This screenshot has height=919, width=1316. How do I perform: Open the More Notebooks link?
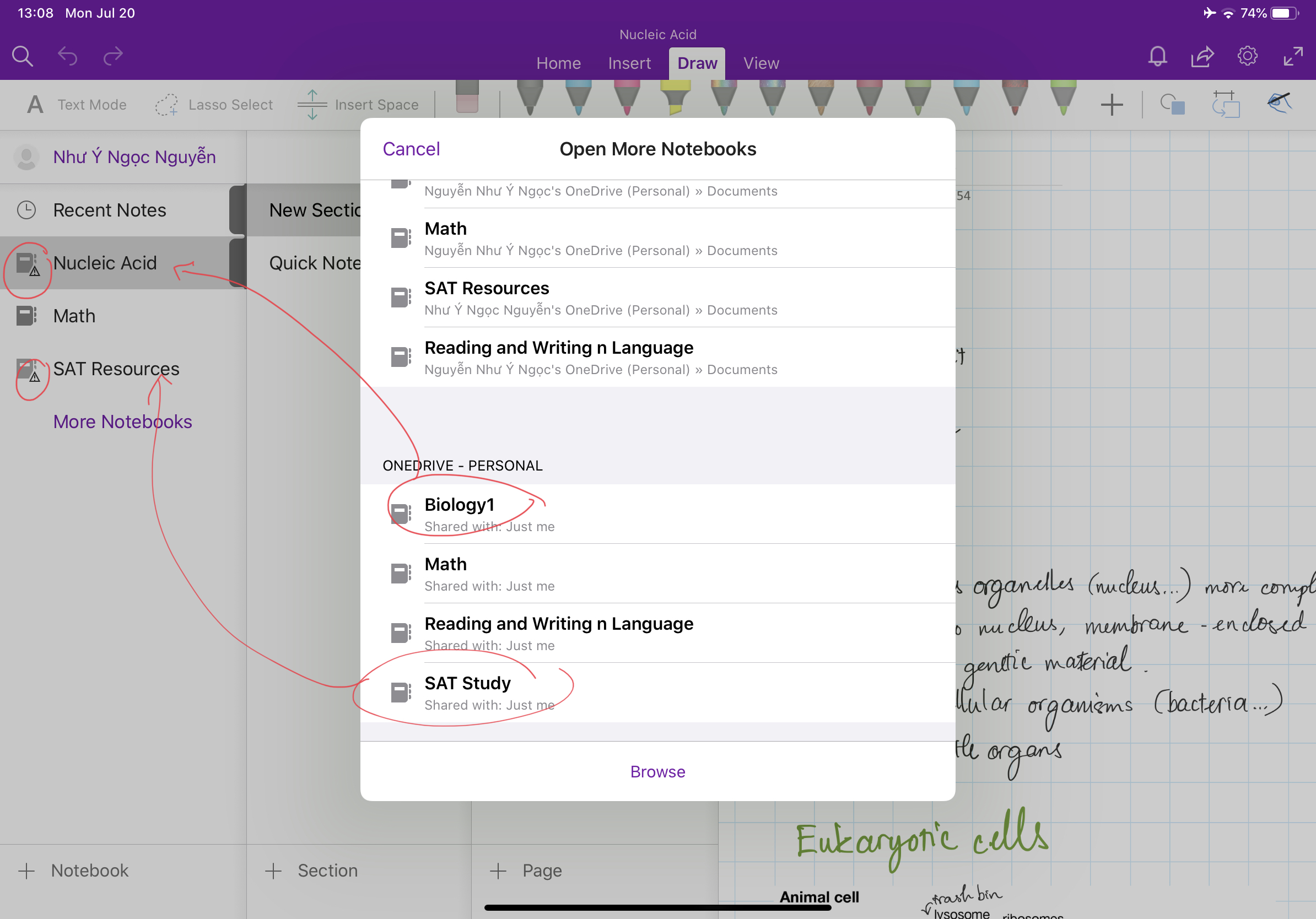pos(122,421)
